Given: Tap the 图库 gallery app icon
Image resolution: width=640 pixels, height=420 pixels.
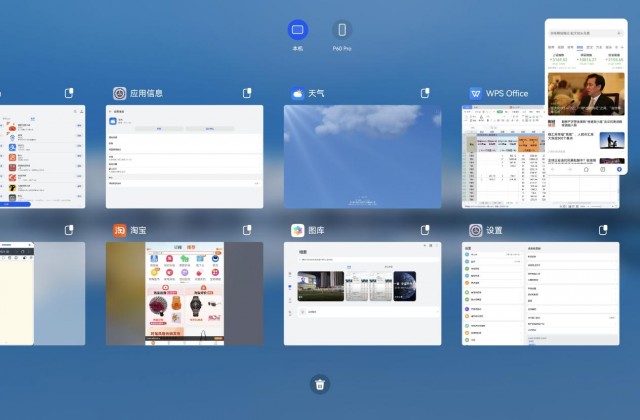Looking at the screenshot, I should (x=298, y=230).
